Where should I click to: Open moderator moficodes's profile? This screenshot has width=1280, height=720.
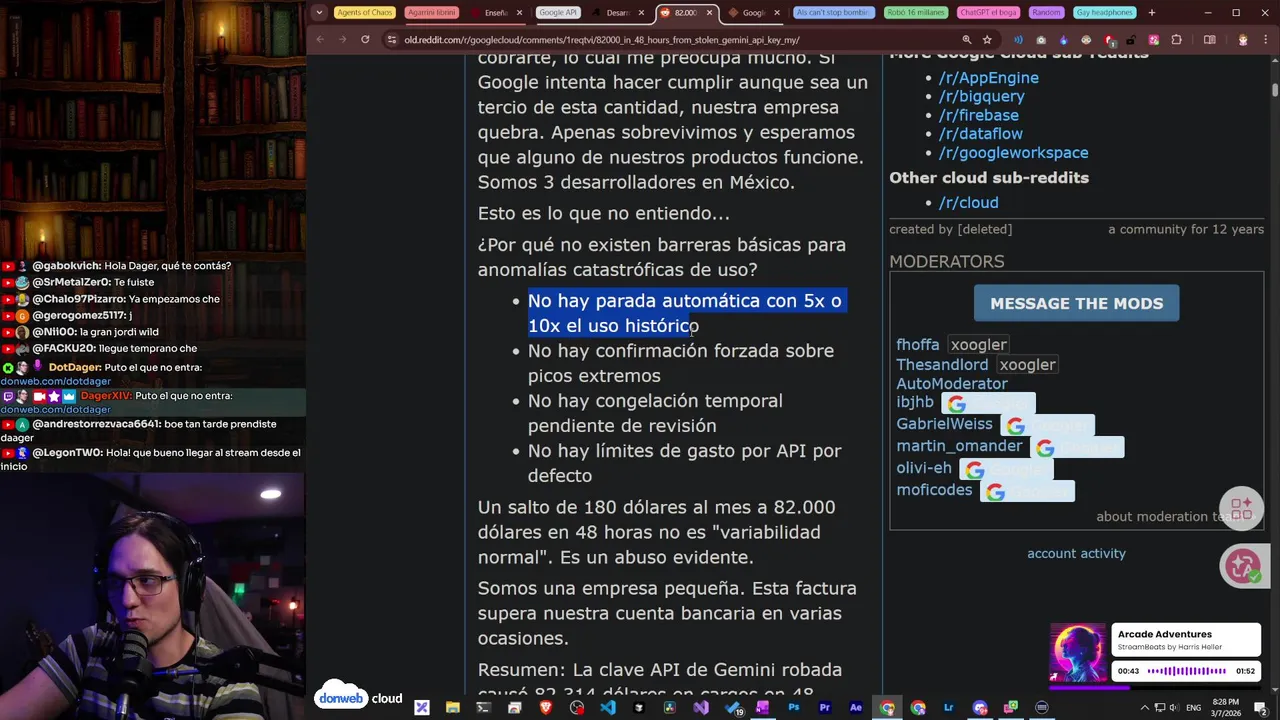click(x=934, y=490)
